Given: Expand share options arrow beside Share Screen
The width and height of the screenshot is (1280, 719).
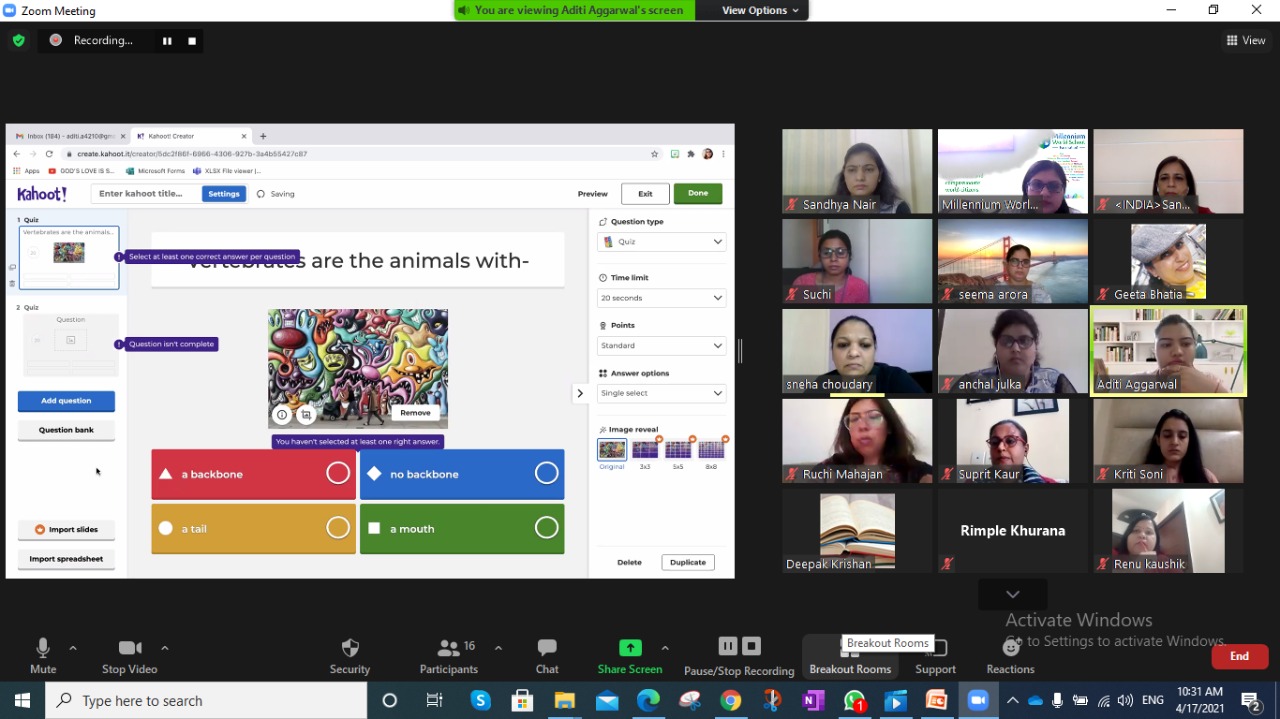Looking at the screenshot, I should [665, 648].
